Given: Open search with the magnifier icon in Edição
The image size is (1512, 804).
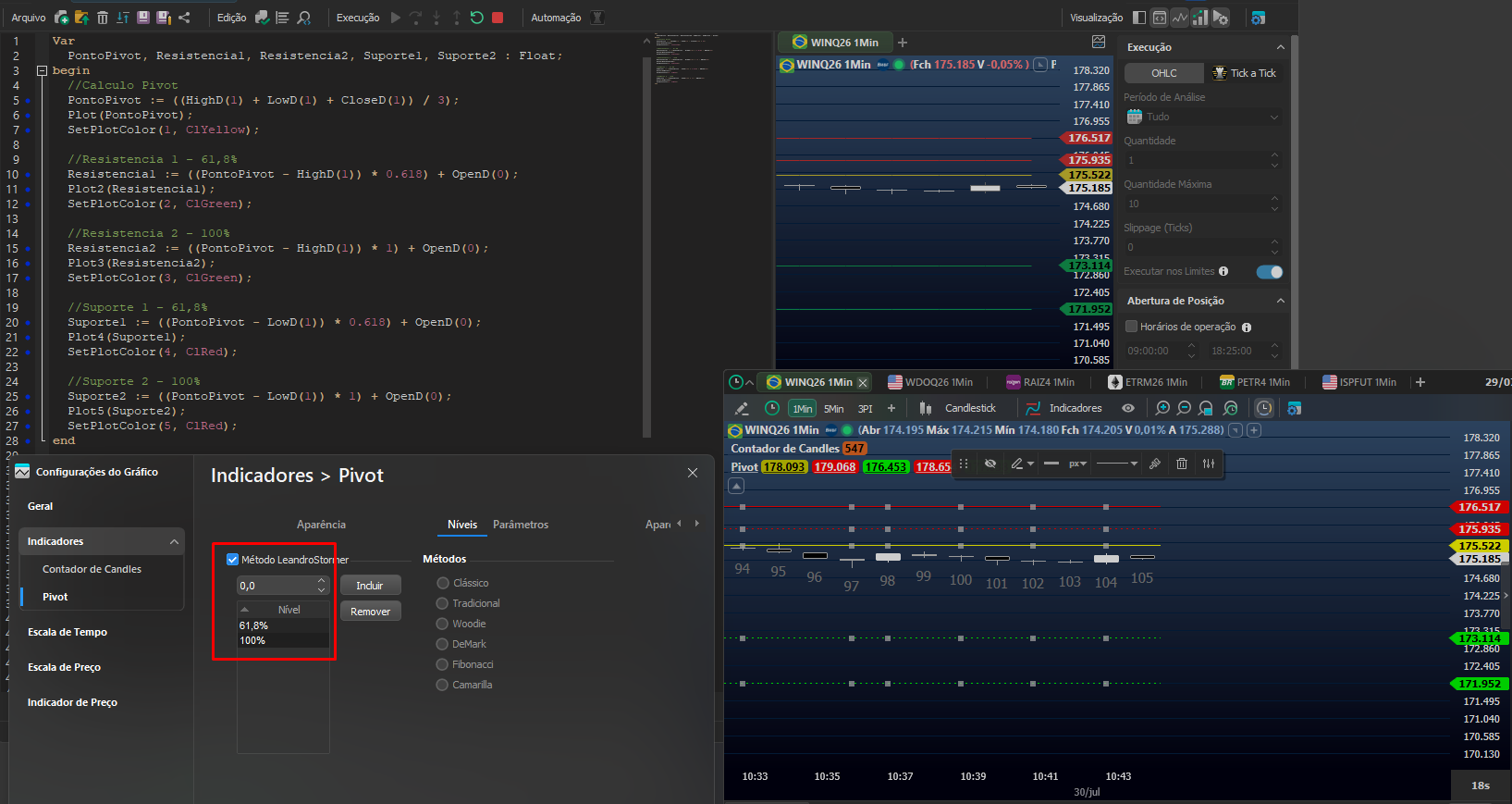Looking at the screenshot, I should [x=303, y=18].
